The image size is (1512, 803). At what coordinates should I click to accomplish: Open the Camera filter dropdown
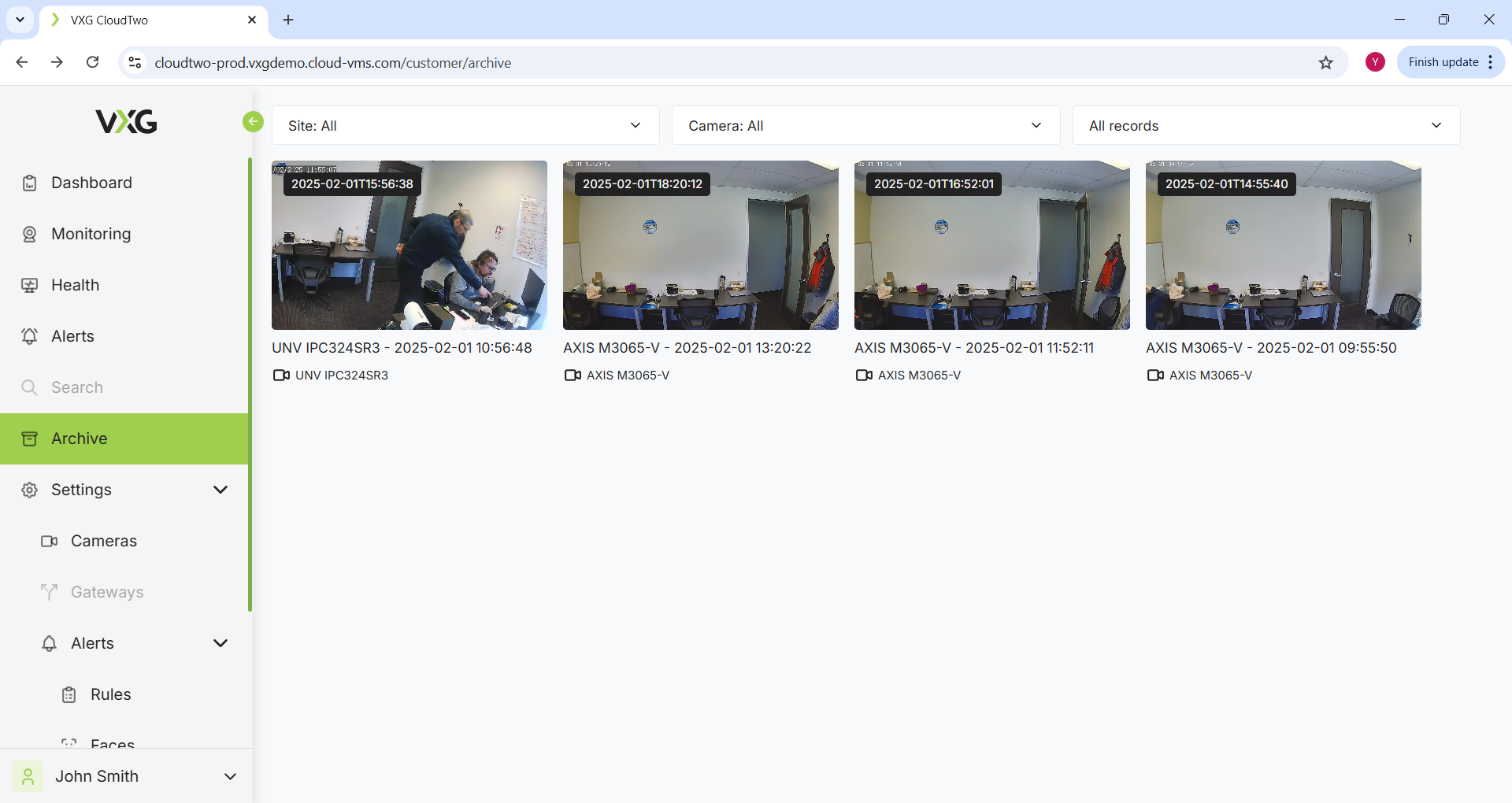[865, 126]
